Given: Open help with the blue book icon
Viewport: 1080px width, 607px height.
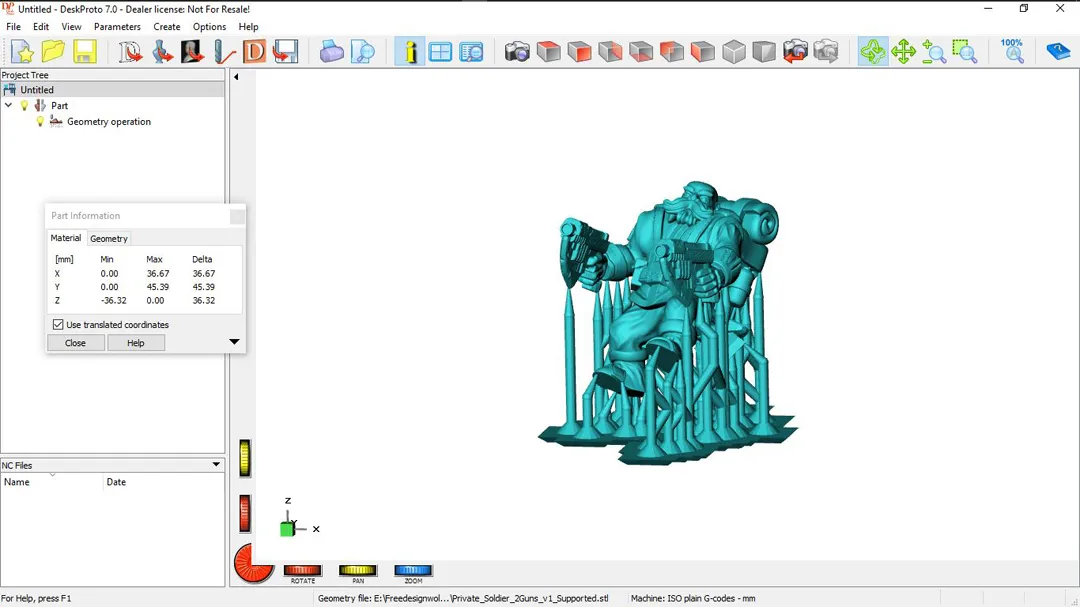Looking at the screenshot, I should click(x=1057, y=52).
